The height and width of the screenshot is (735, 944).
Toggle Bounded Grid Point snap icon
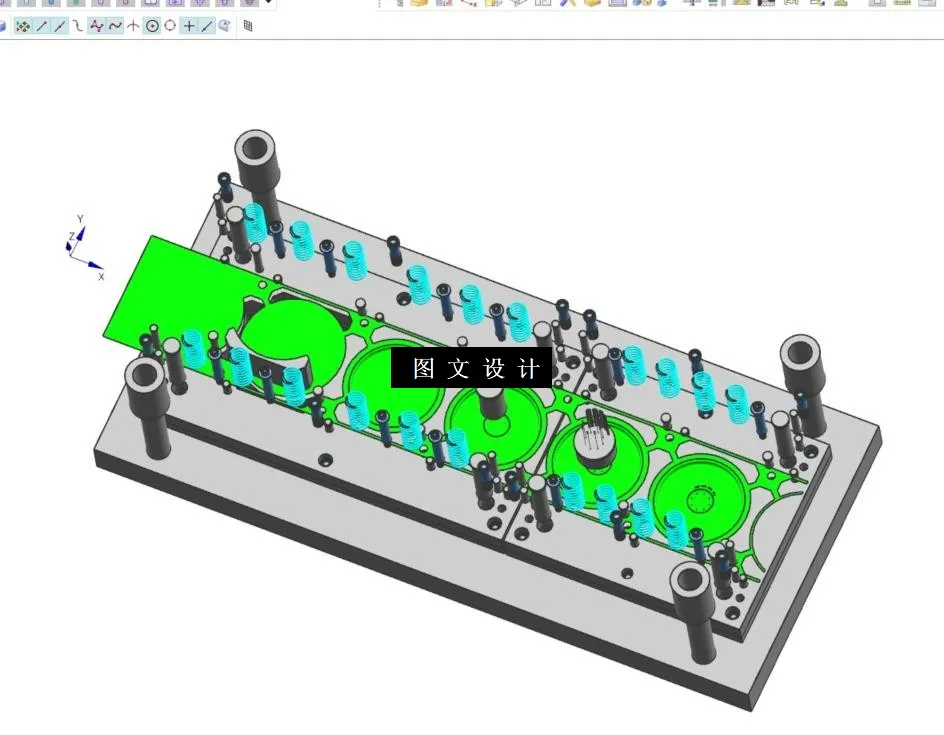click(x=247, y=26)
